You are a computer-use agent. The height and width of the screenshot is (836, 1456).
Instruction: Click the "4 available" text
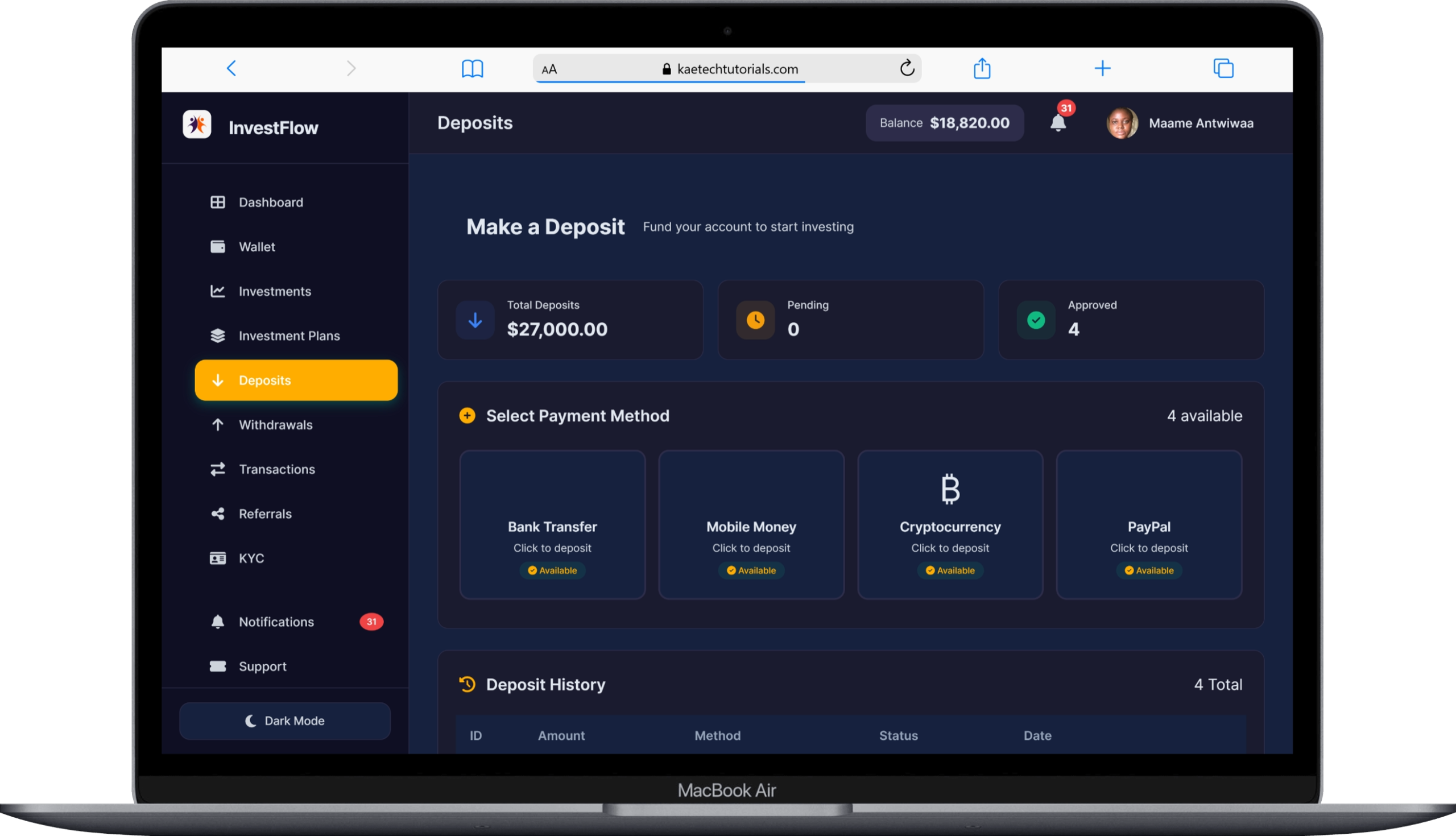(1205, 416)
